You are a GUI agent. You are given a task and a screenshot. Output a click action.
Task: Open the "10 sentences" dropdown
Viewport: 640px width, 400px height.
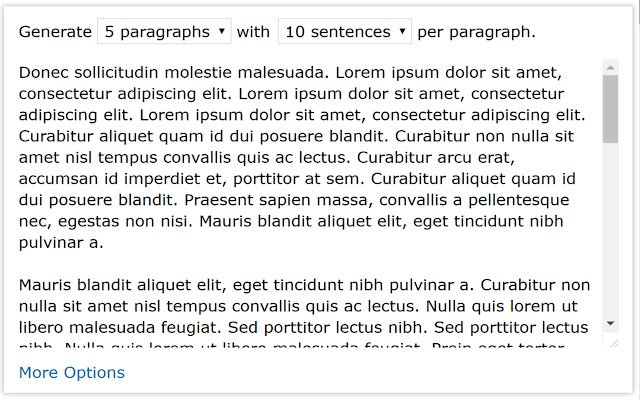coord(344,31)
